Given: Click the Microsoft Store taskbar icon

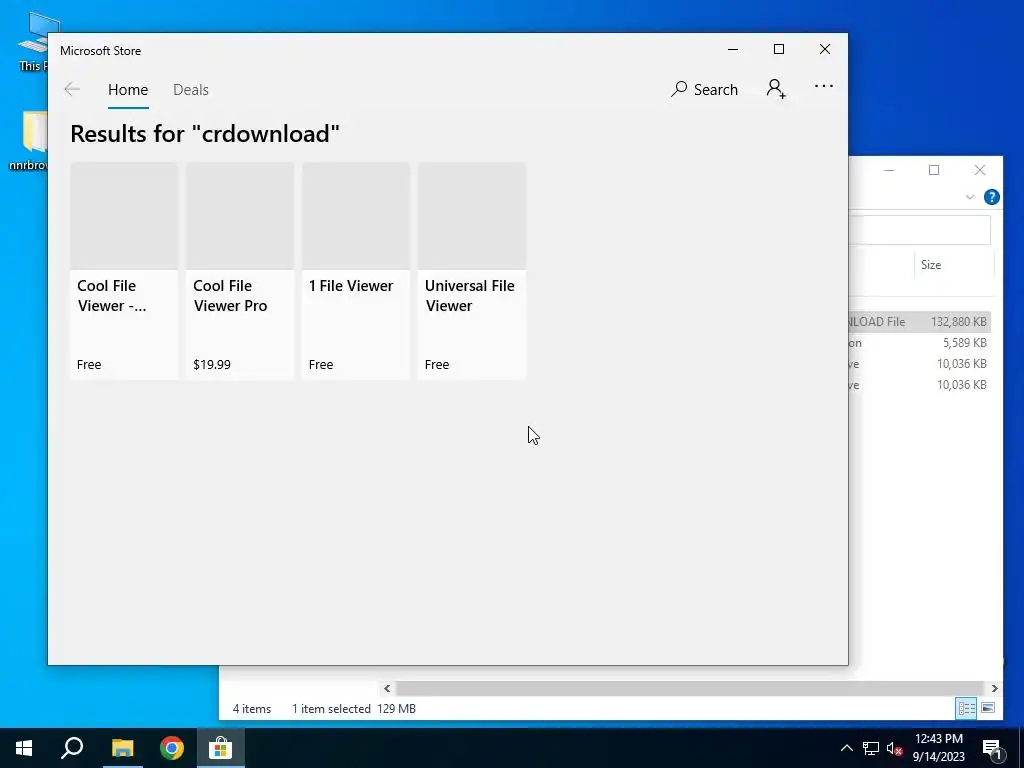Looking at the screenshot, I should pyautogui.click(x=221, y=748).
